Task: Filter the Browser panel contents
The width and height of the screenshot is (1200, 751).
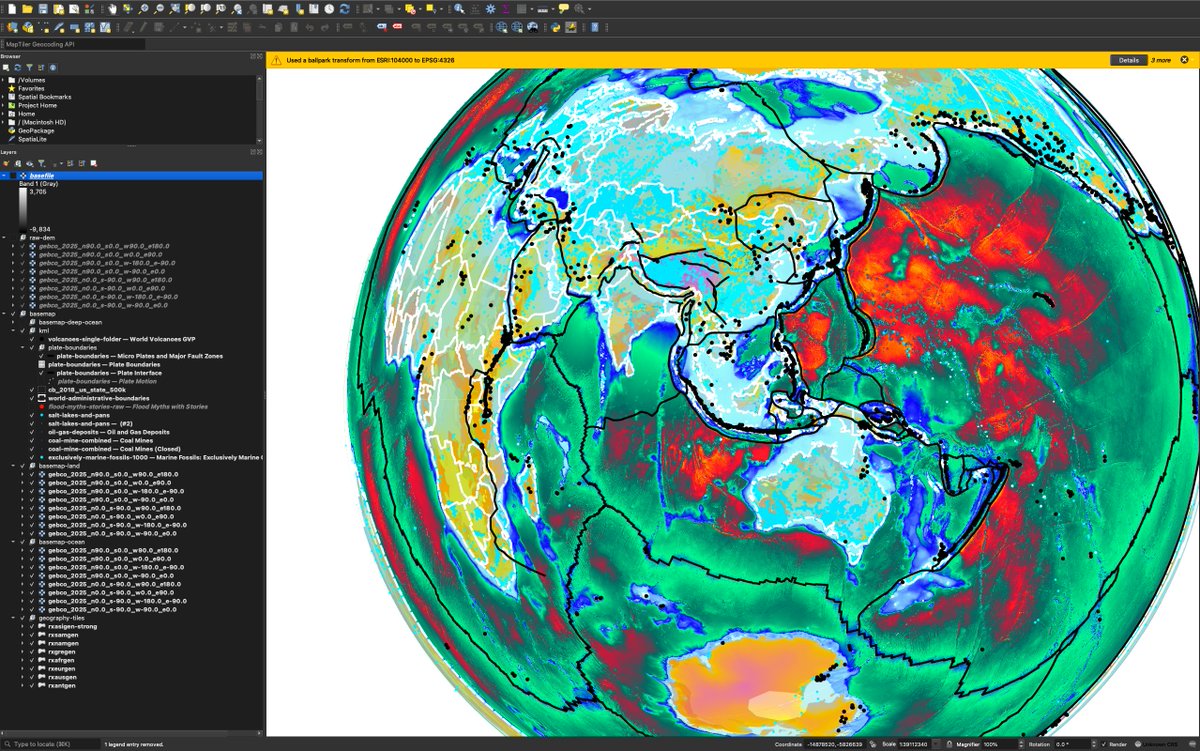Action: coord(29,67)
